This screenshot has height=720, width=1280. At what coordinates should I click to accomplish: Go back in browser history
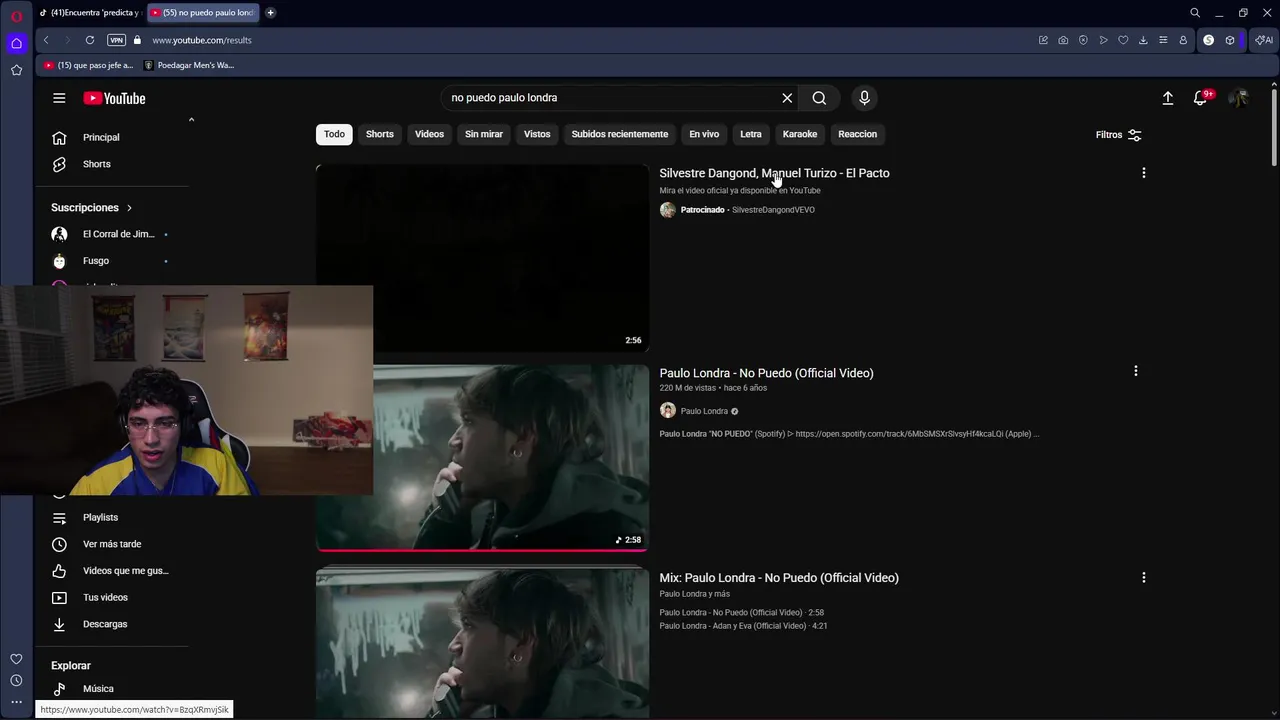coord(46,40)
